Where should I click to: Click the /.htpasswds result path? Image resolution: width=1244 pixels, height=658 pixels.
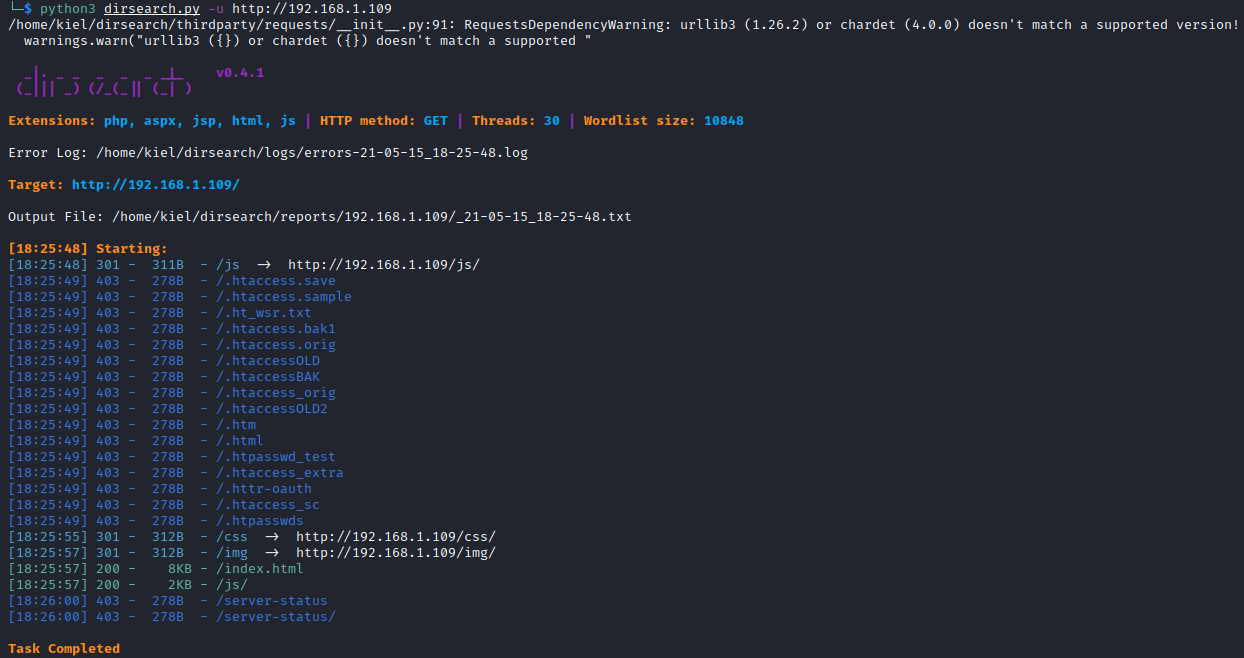(259, 521)
